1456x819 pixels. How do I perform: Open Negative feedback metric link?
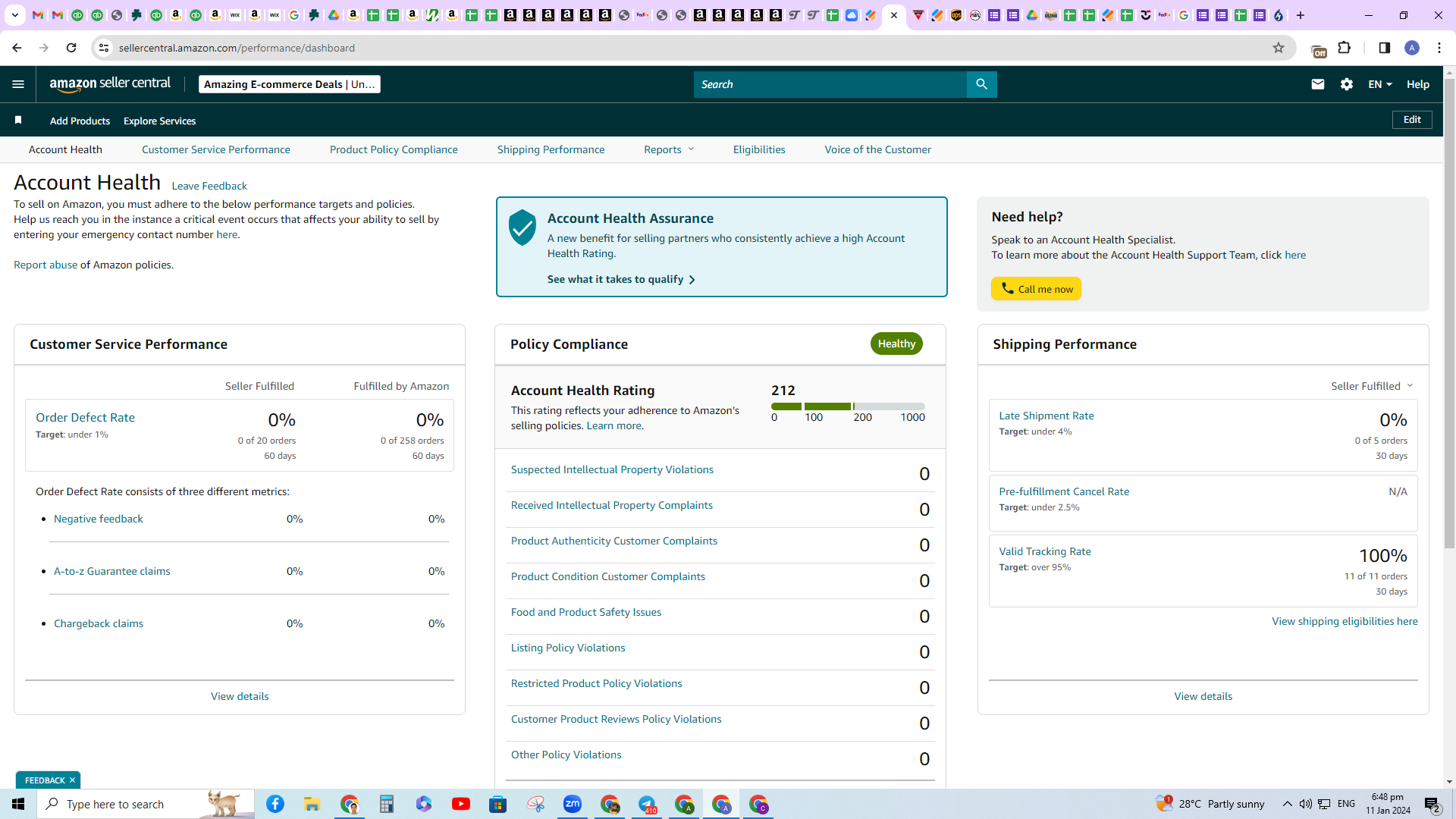[99, 519]
